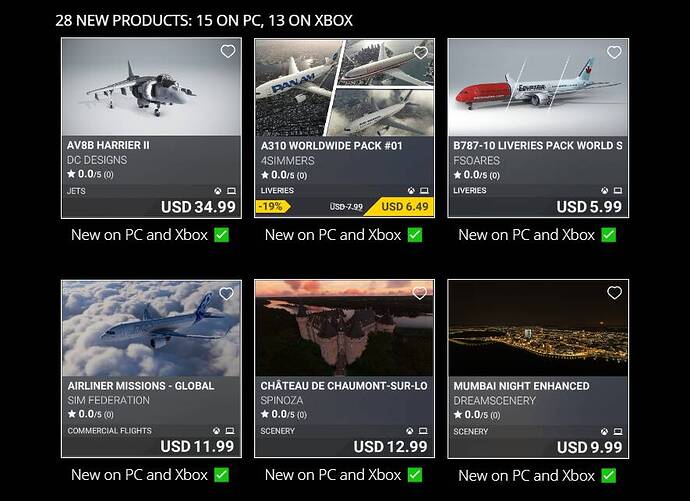Viewport: 690px width, 501px height.
Task: Favorite the AV8B Harrier II product
Action: pyautogui.click(x=228, y=51)
